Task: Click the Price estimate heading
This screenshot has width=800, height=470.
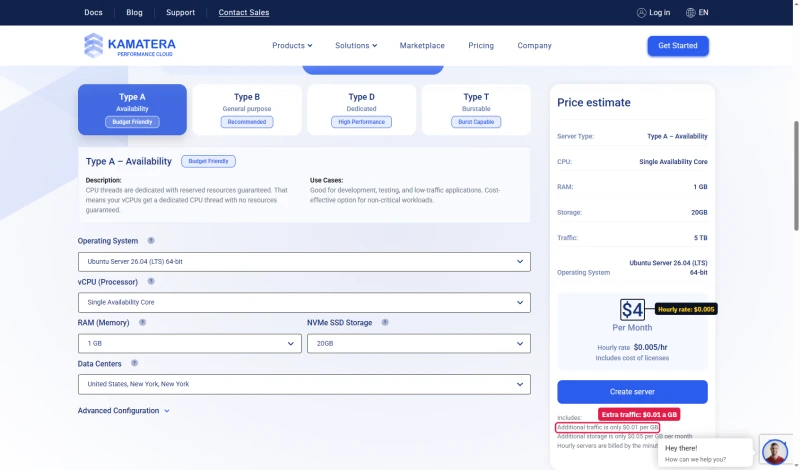Action: [594, 103]
